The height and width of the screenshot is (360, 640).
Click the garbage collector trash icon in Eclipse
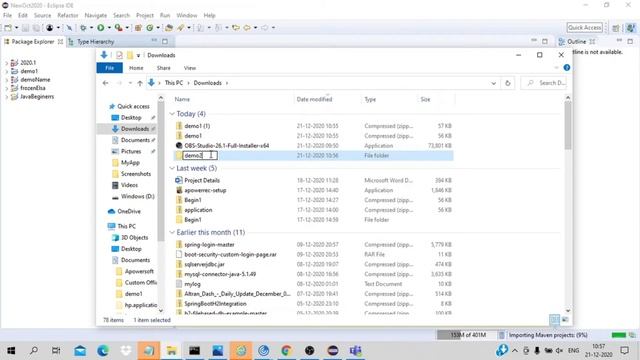tap(501, 335)
